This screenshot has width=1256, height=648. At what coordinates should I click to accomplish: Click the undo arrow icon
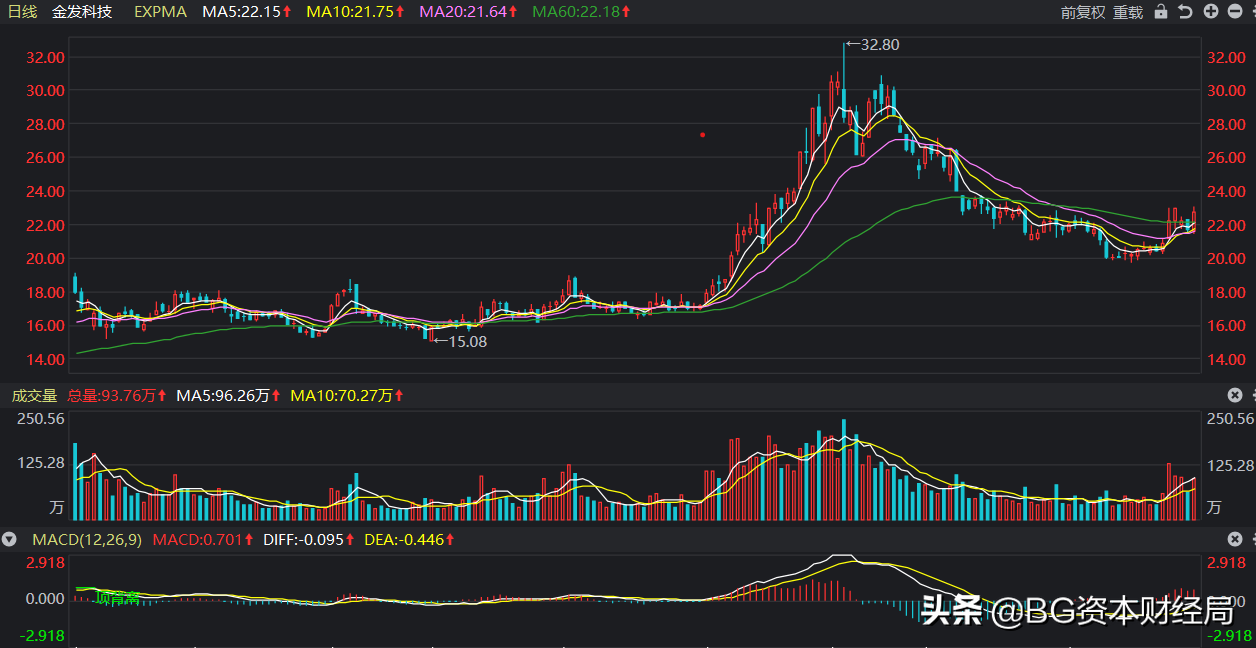1185,12
